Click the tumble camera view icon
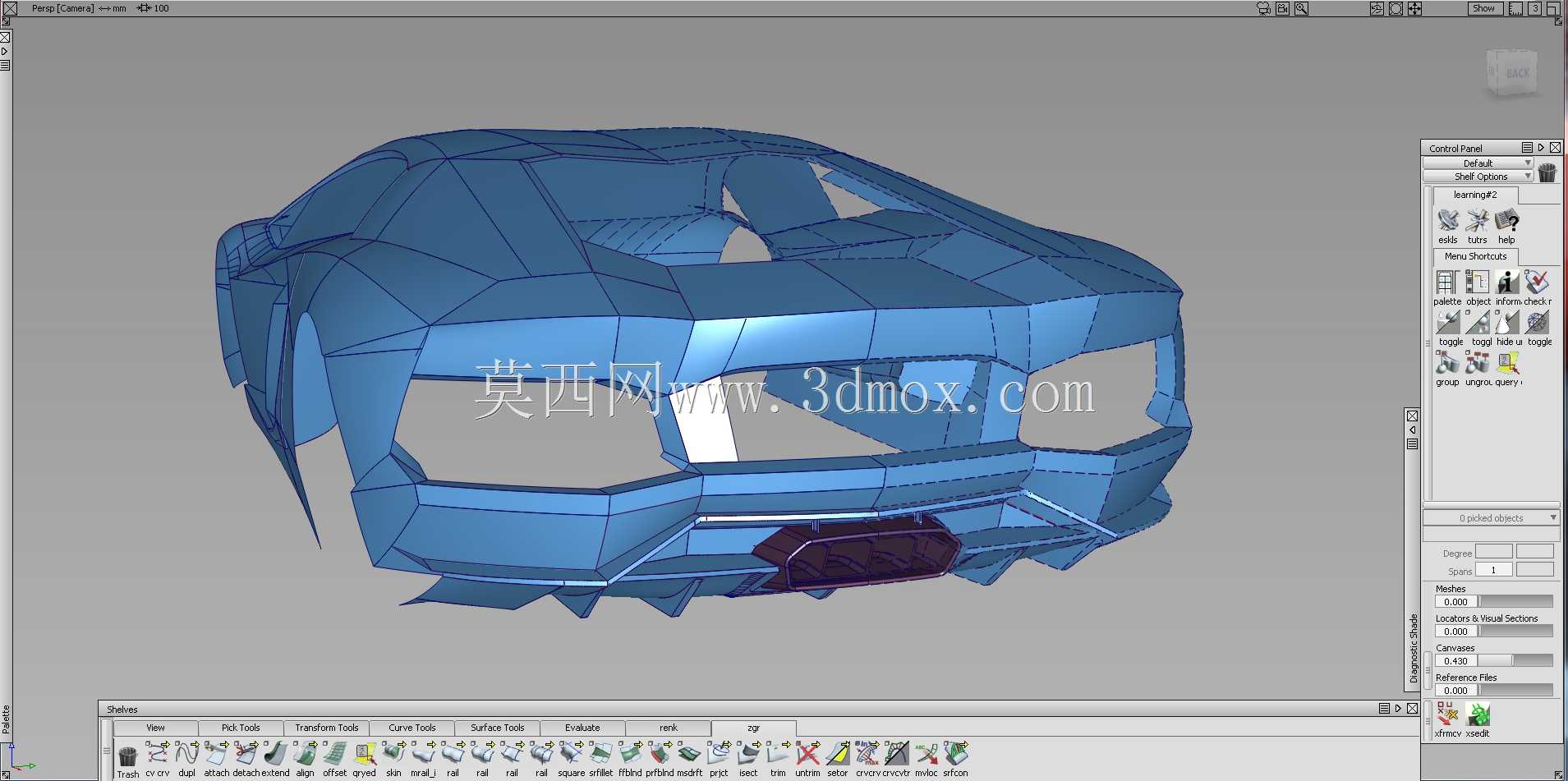The height and width of the screenshot is (781, 1568). click(x=1377, y=8)
